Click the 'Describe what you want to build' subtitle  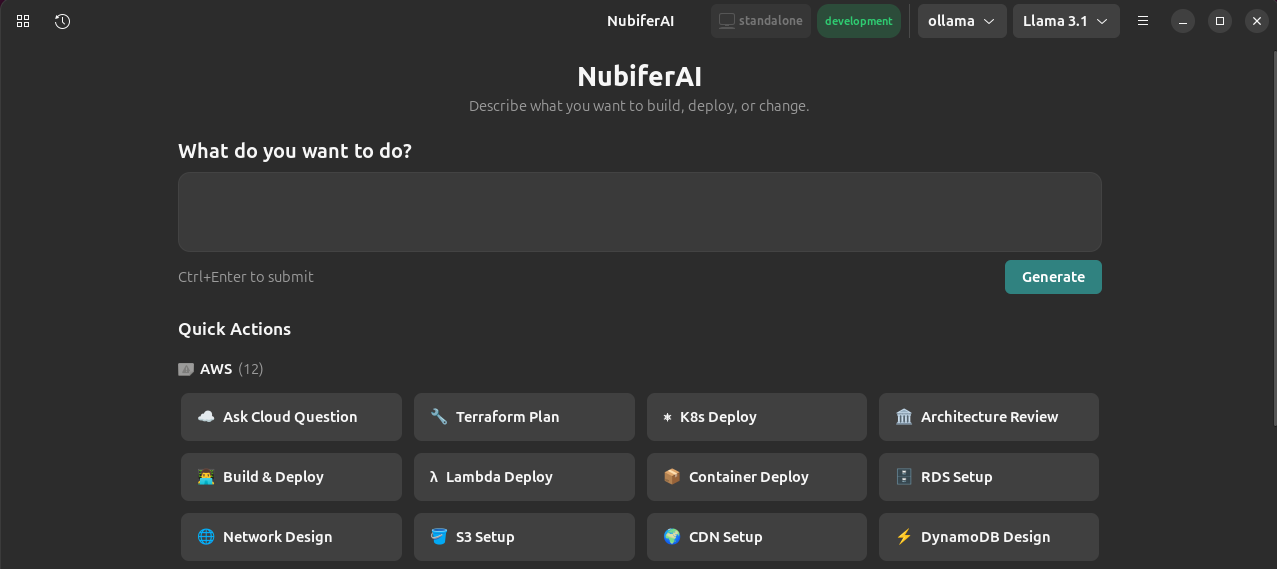639,106
